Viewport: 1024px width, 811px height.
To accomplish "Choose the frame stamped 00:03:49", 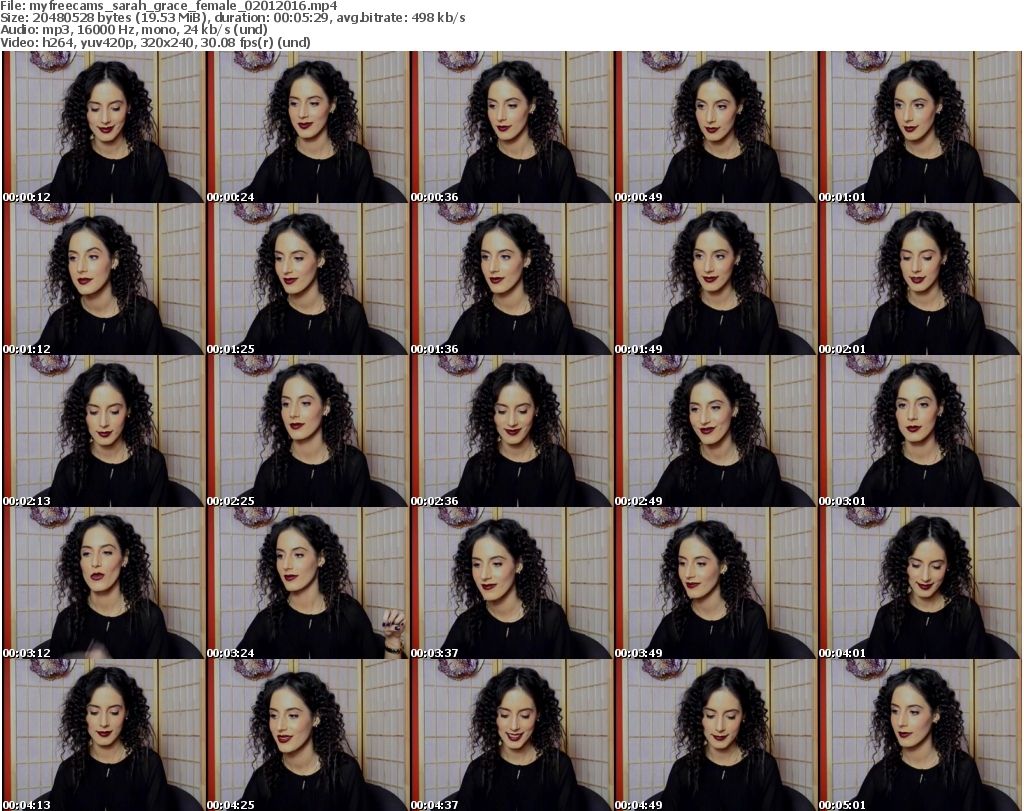I will tap(715, 584).
